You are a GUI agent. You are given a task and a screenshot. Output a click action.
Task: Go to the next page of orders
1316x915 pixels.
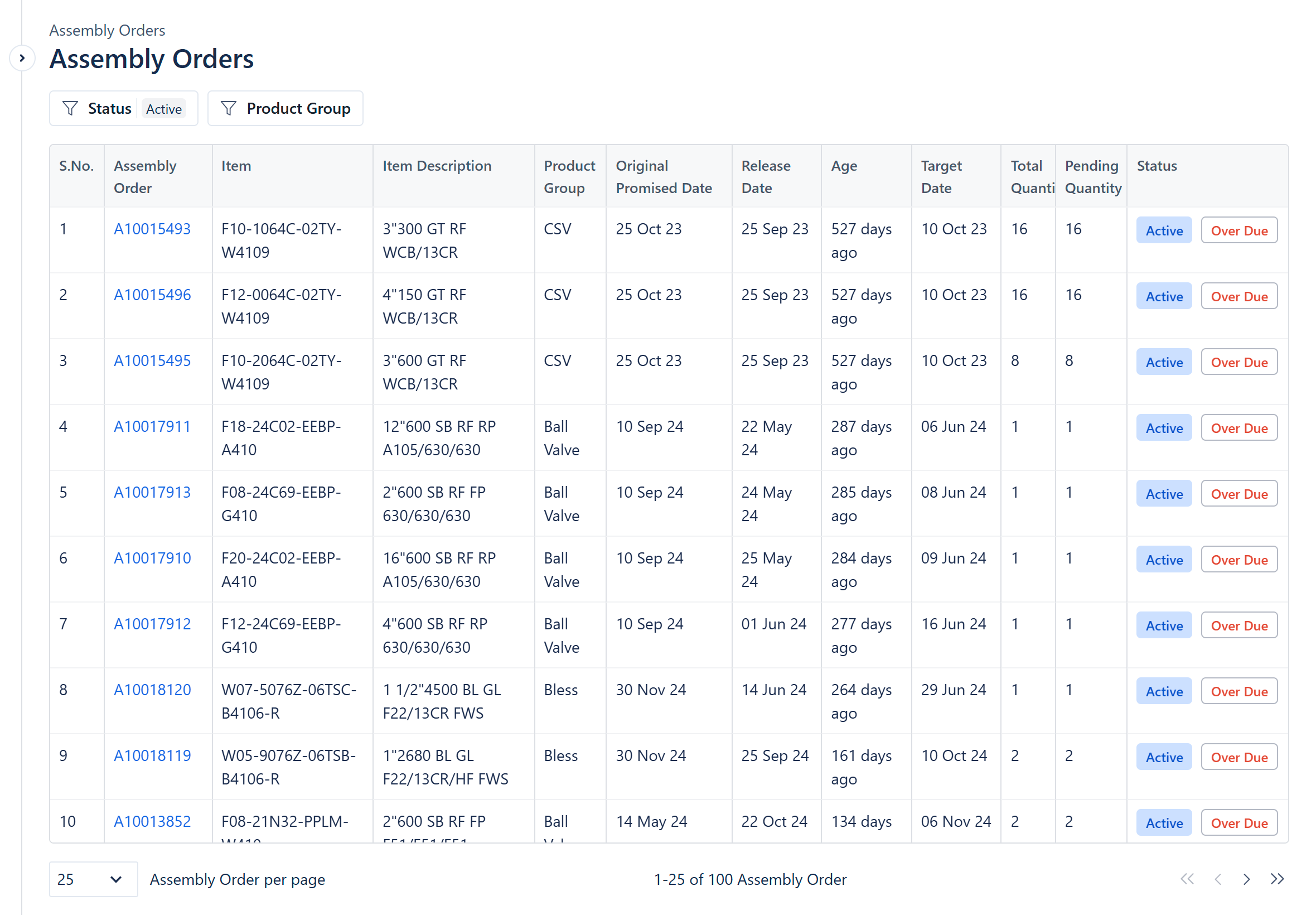pyautogui.click(x=1247, y=879)
